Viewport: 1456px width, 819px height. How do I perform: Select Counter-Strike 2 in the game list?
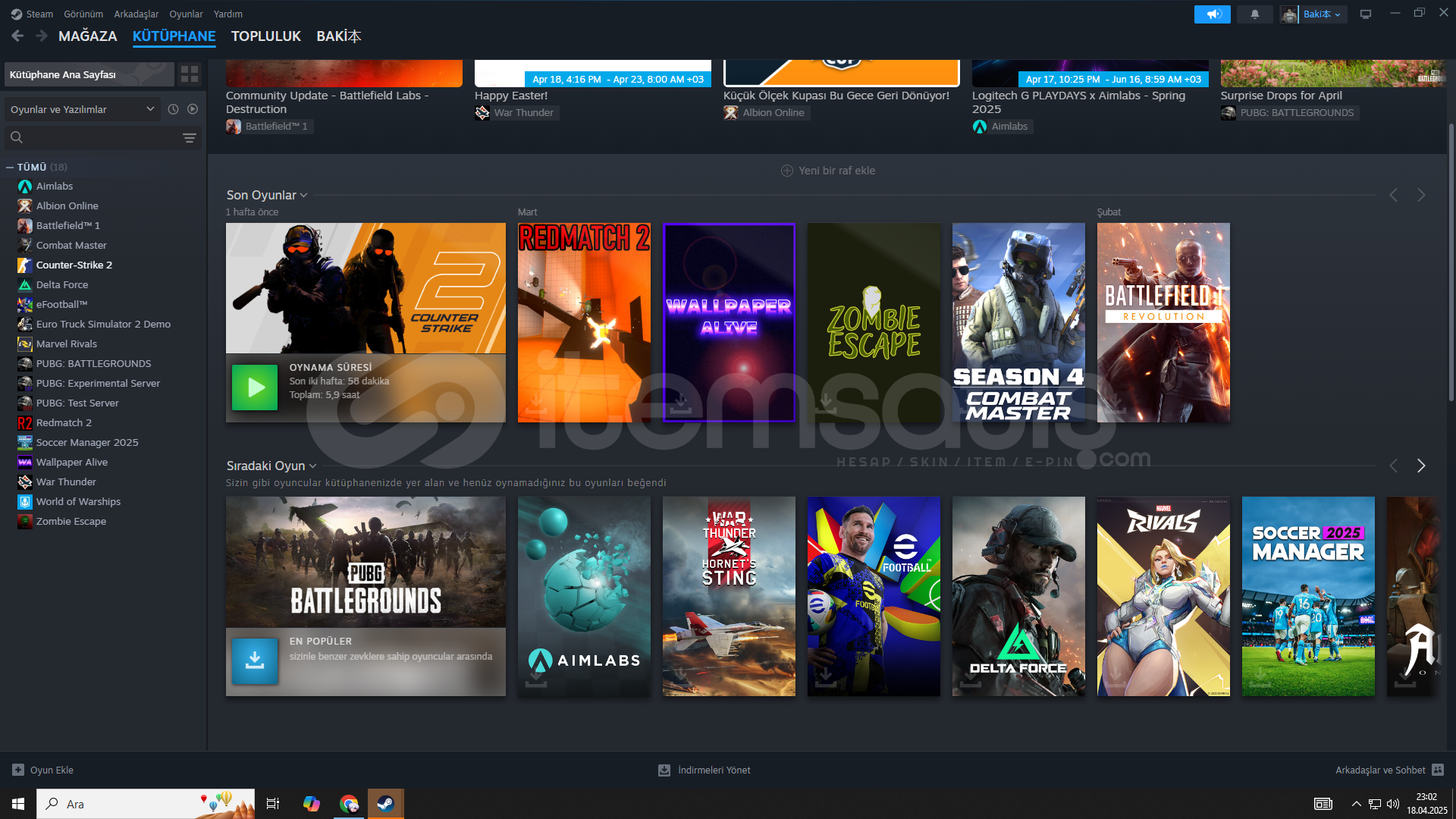[x=74, y=265]
